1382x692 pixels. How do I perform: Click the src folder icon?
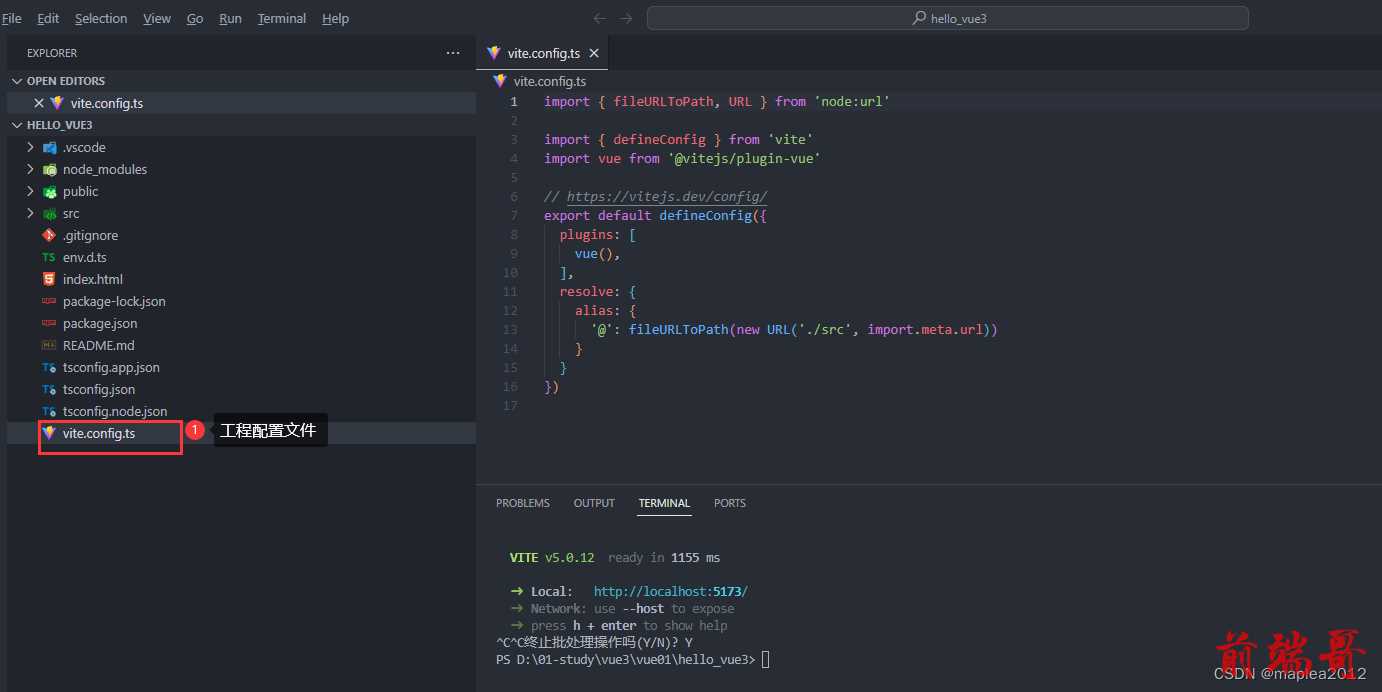tap(49, 213)
